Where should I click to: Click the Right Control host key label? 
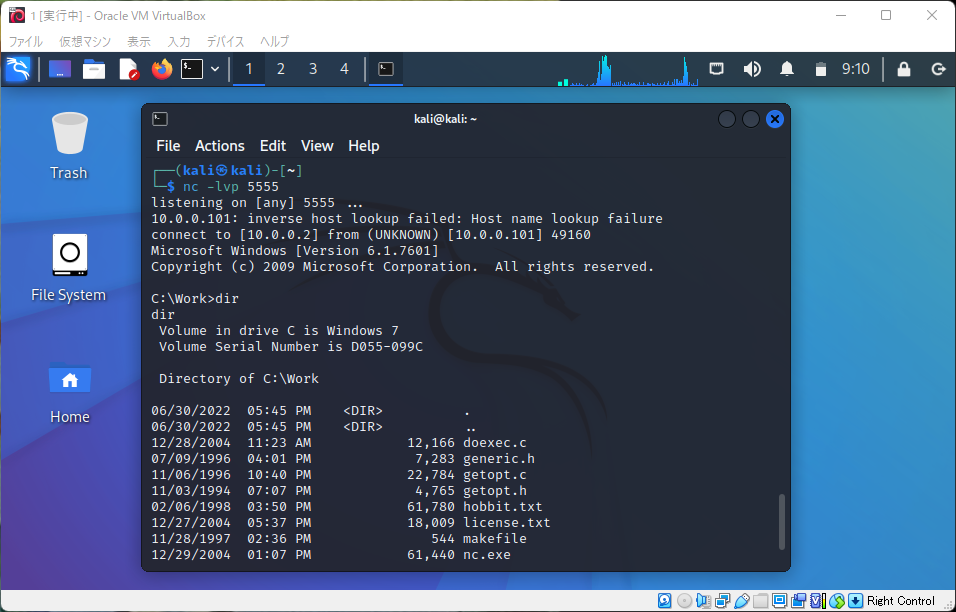pos(901,601)
